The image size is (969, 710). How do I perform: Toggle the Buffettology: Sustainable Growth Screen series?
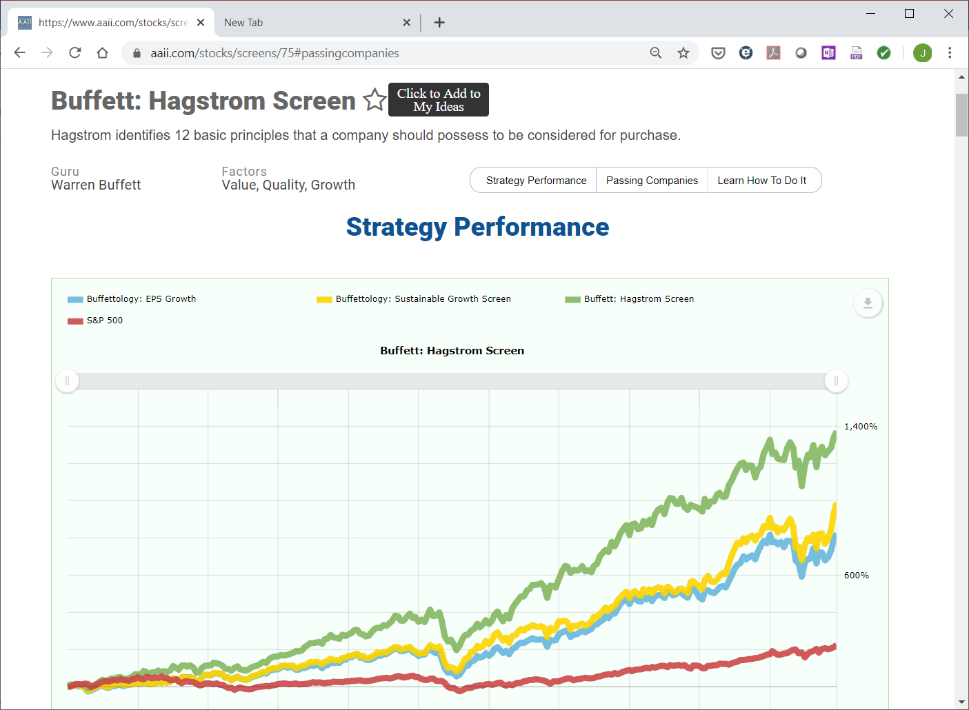[x=414, y=299]
